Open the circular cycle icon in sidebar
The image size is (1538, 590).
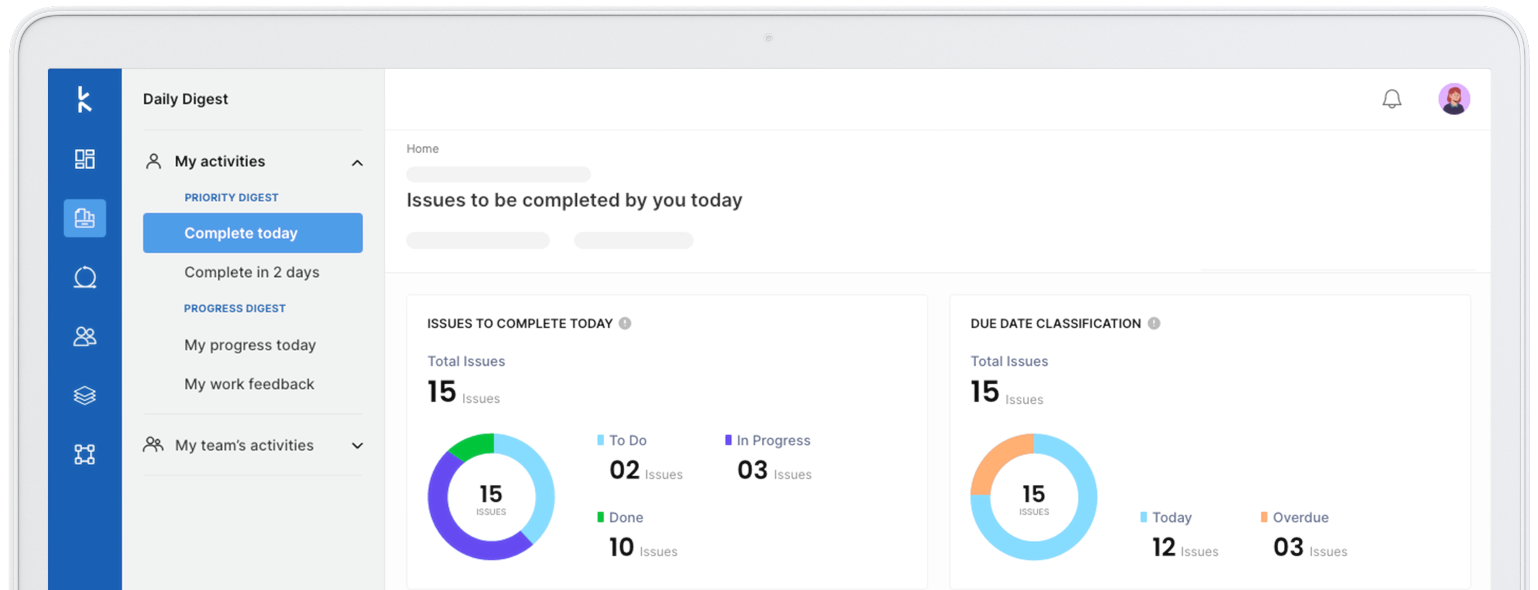tap(85, 278)
